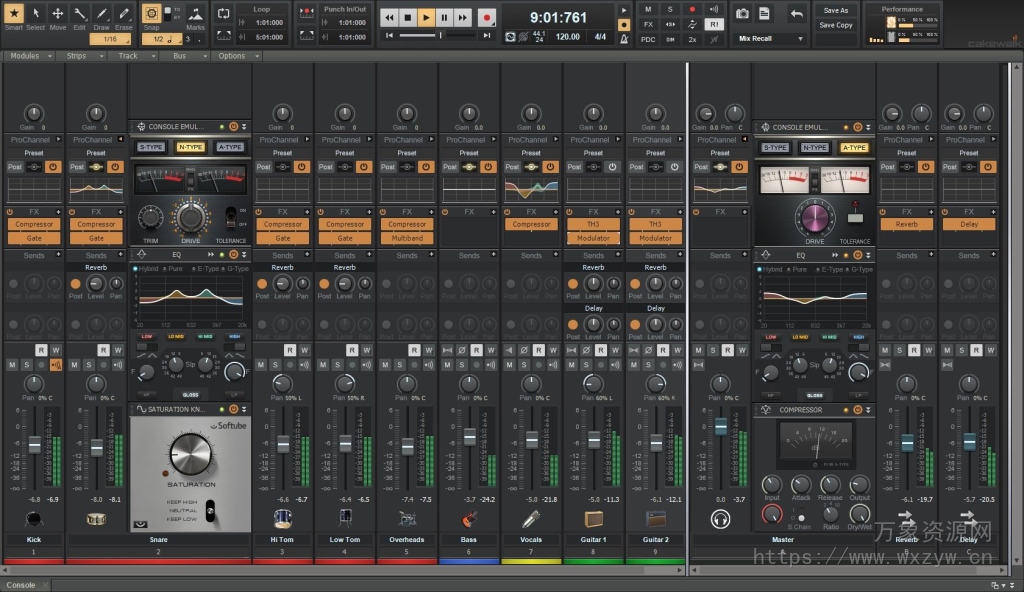This screenshot has height=592, width=1024.
Task: Select the arrow Select tool
Action: tap(35, 14)
